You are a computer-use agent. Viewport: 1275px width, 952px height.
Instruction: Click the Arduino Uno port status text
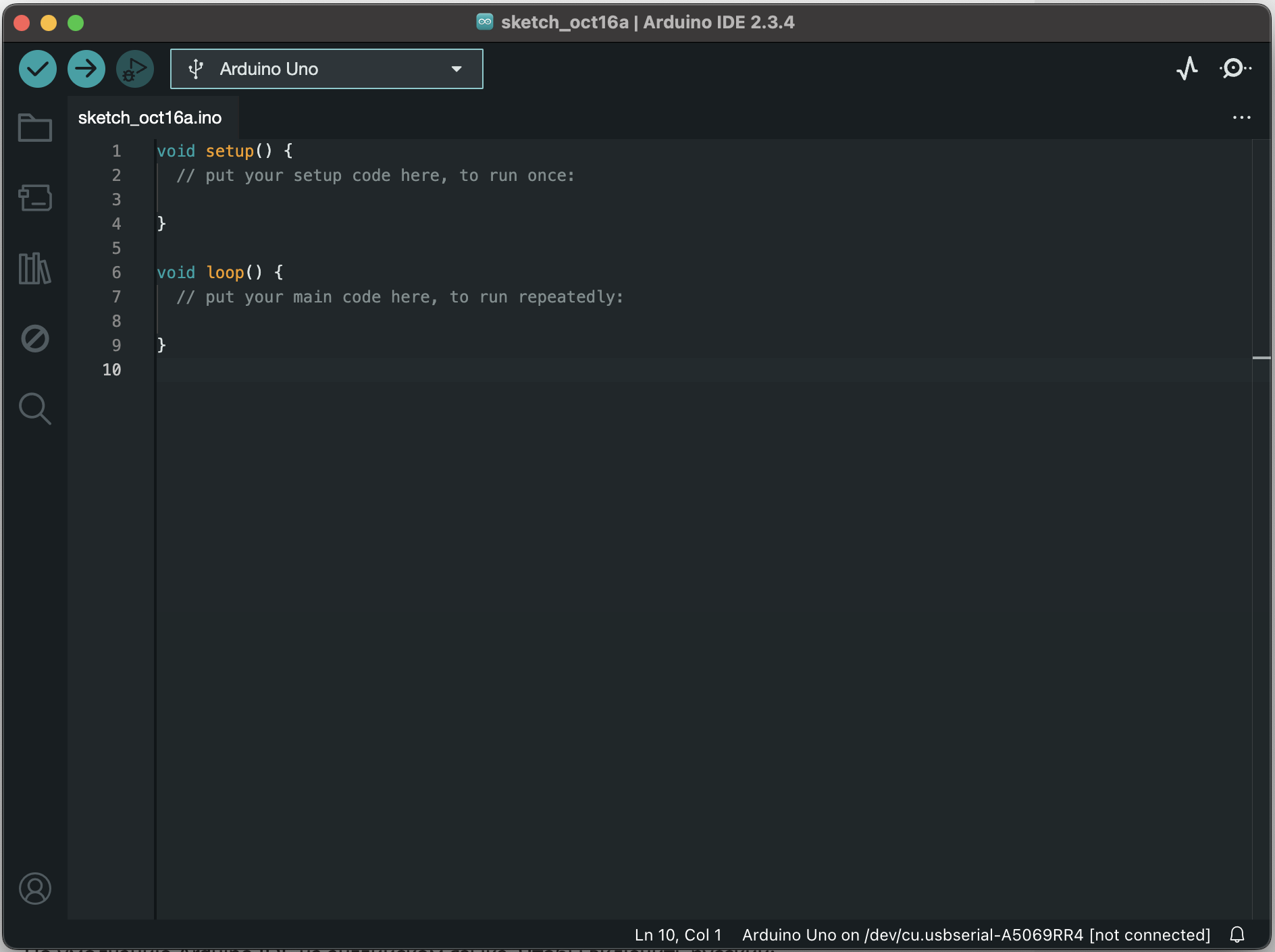coord(976,935)
